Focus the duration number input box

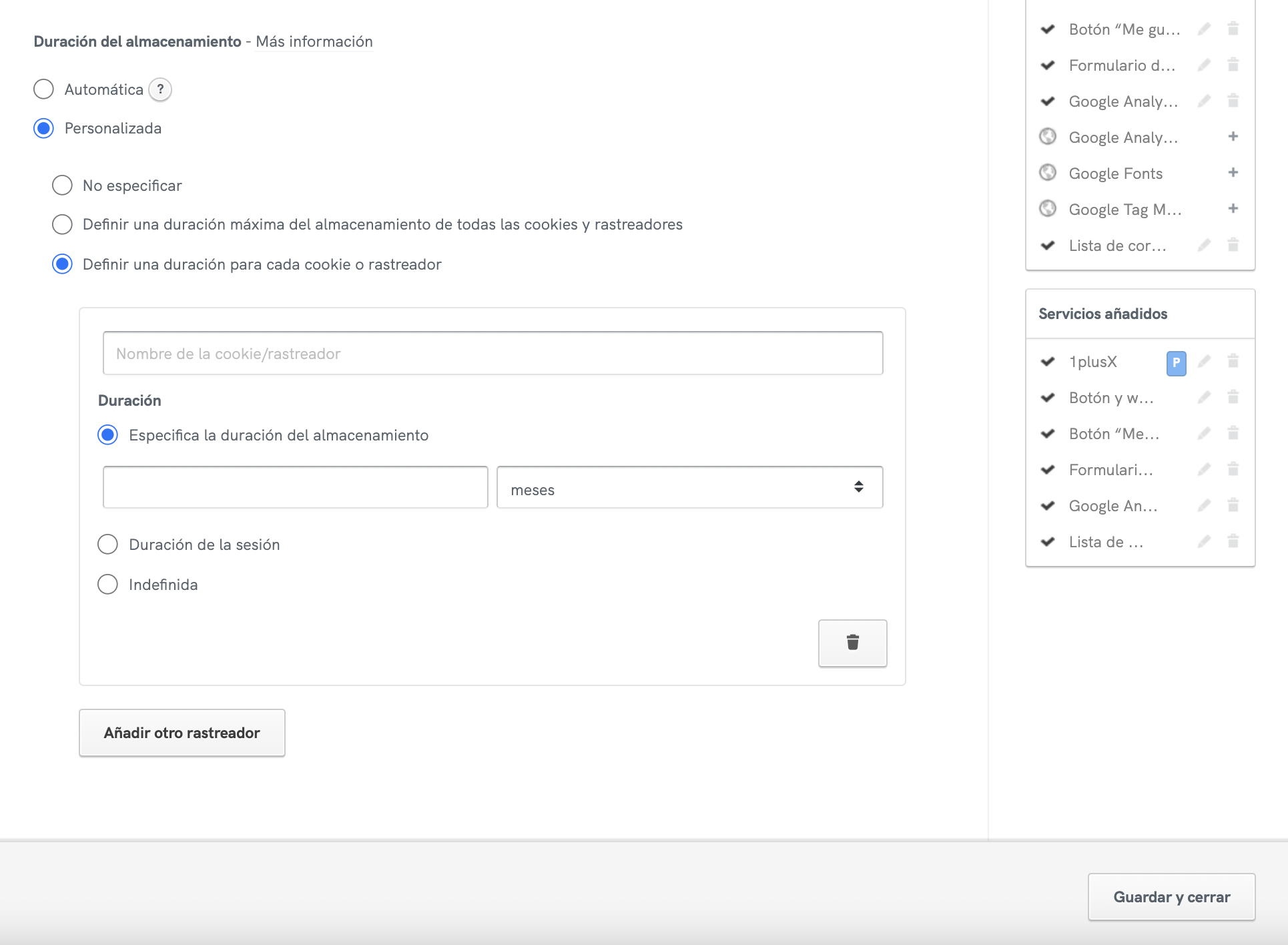(x=295, y=488)
